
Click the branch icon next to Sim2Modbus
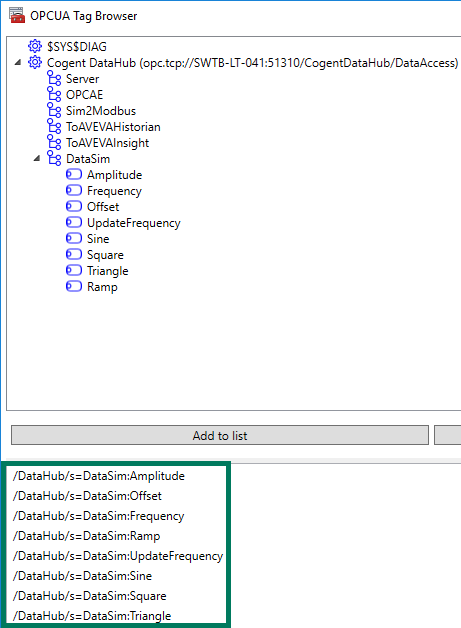tap(54, 111)
